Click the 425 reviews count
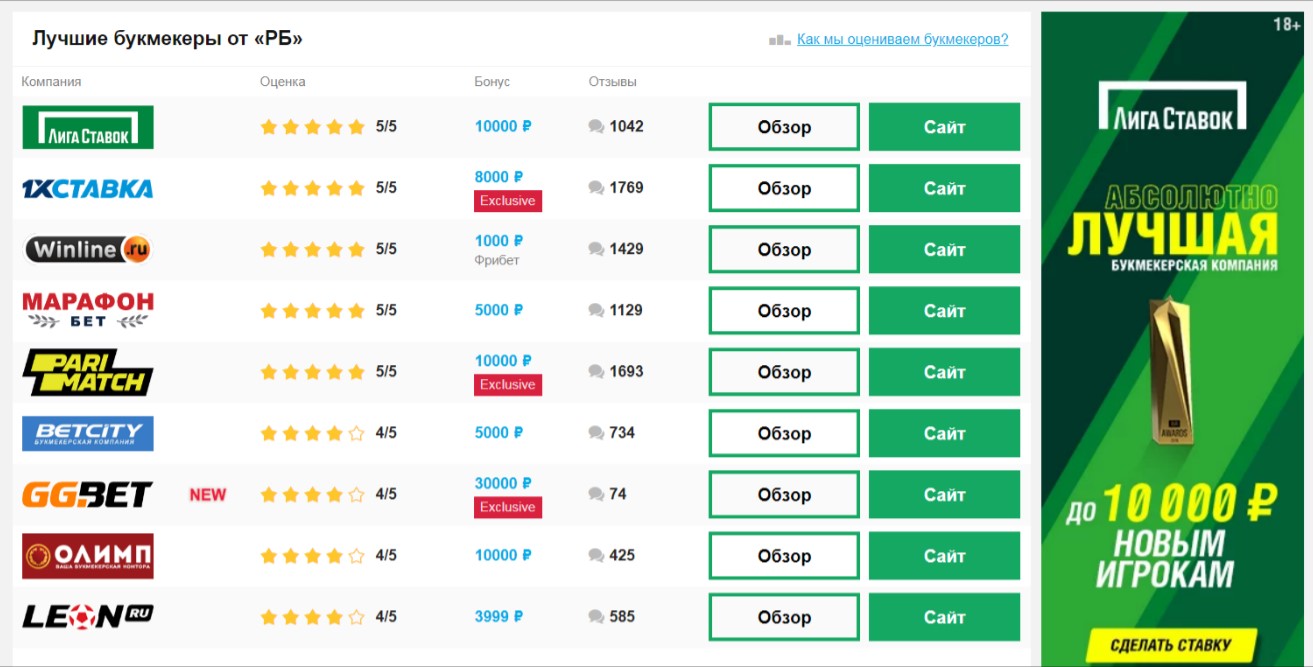Image resolution: width=1313 pixels, height=667 pixels. [622, 556]
